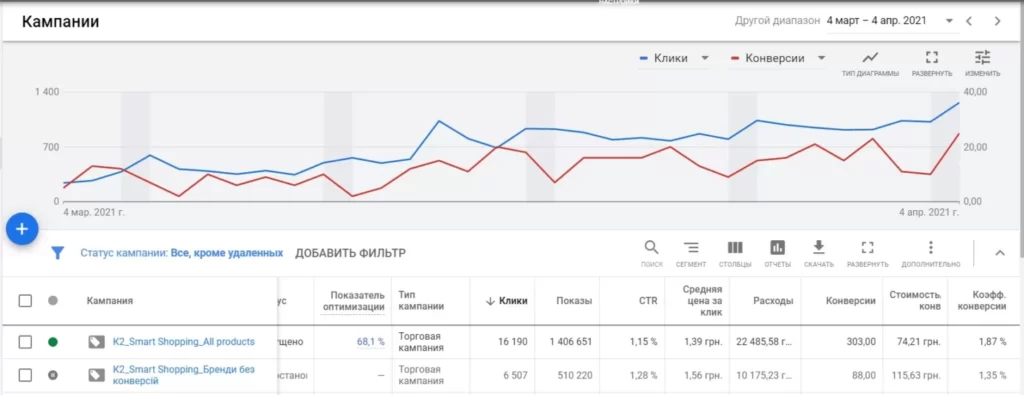
Task: Click shopping tag icon of Бренди без конверсій campaign
Action: 97,375
